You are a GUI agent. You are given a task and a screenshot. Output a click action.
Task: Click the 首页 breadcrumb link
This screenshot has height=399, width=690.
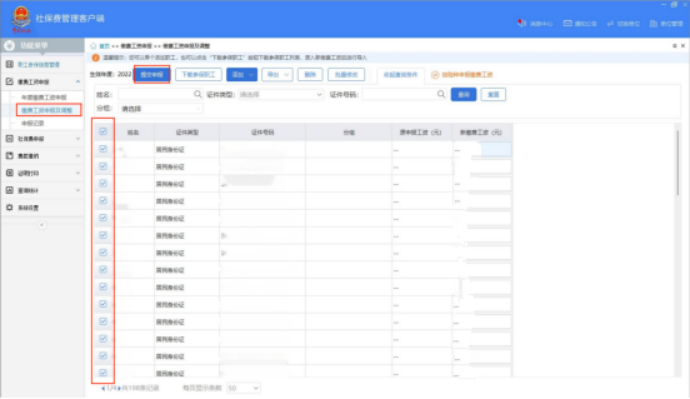[104, 46]
